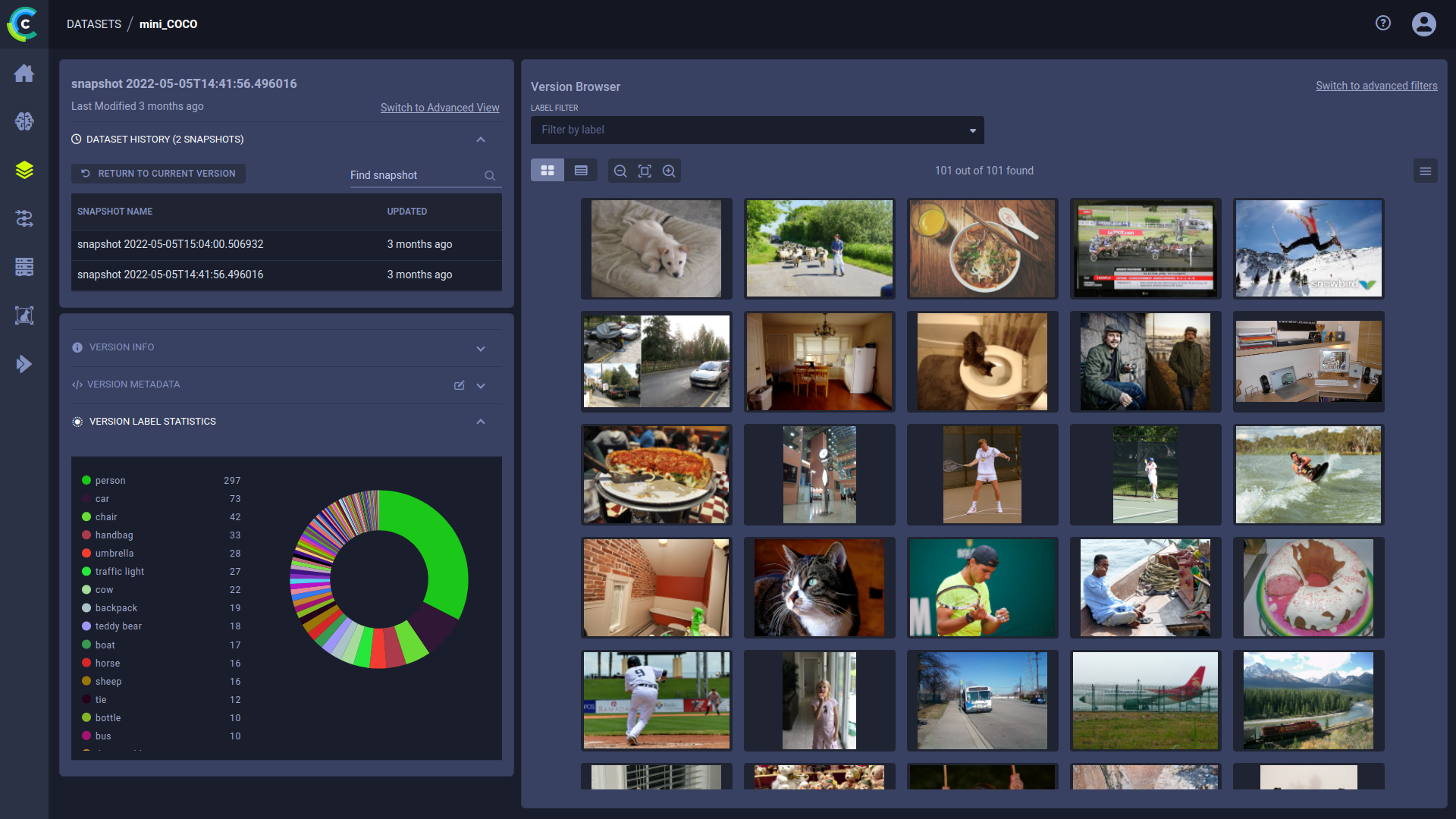1456x819 pixels.
Task: Collapse the Dataset History section
Action: click(480, 140)
